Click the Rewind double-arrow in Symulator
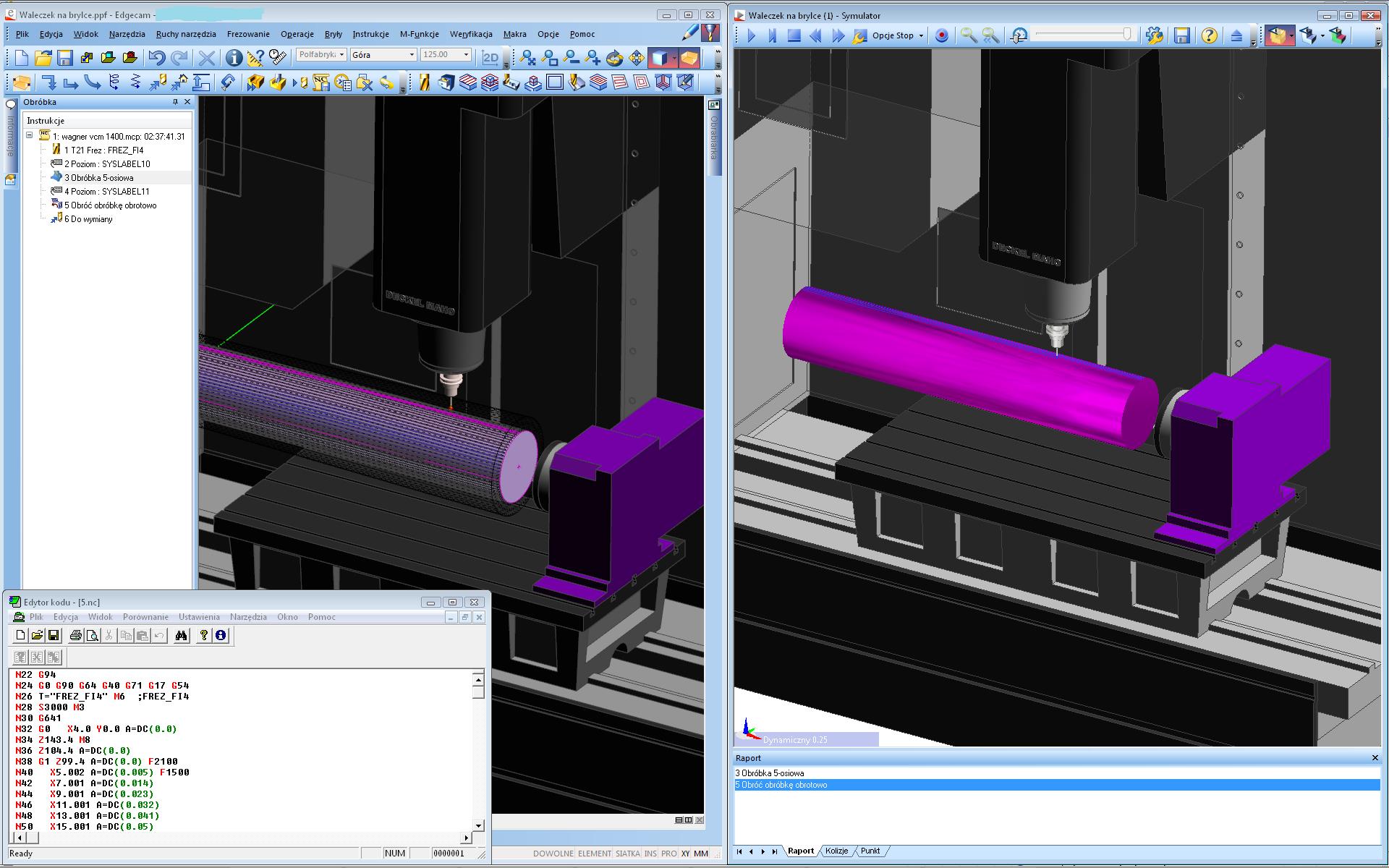The width and height of the screenshot is (1389, 868). (x=816, y=35)
